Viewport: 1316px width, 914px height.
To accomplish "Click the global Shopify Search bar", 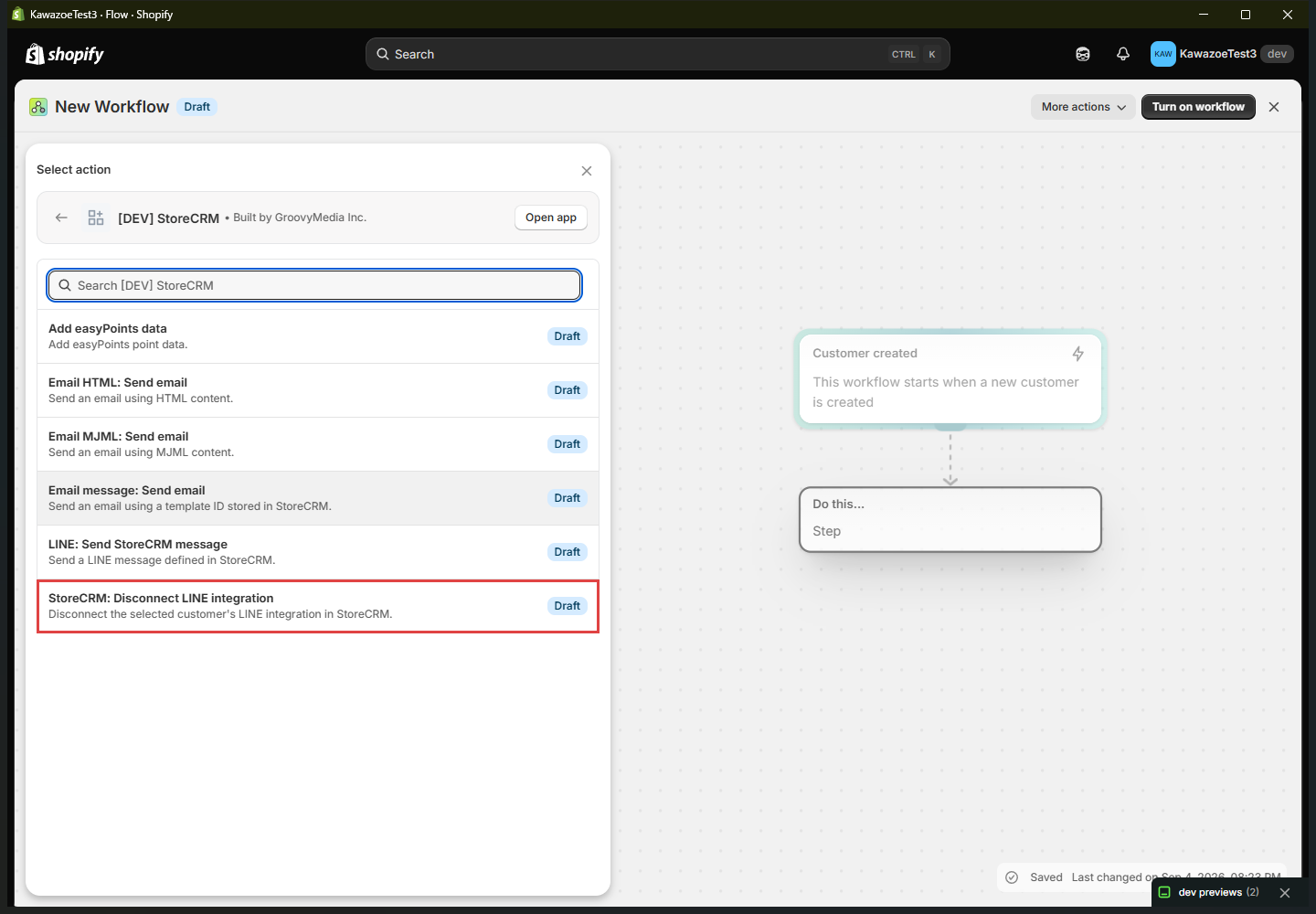I will point(658,54).
